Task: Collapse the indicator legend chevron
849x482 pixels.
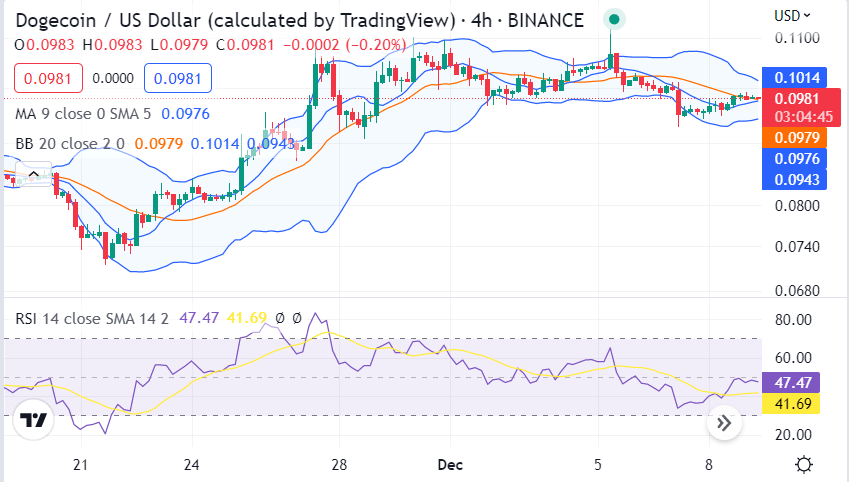Action: coord(34,174)
